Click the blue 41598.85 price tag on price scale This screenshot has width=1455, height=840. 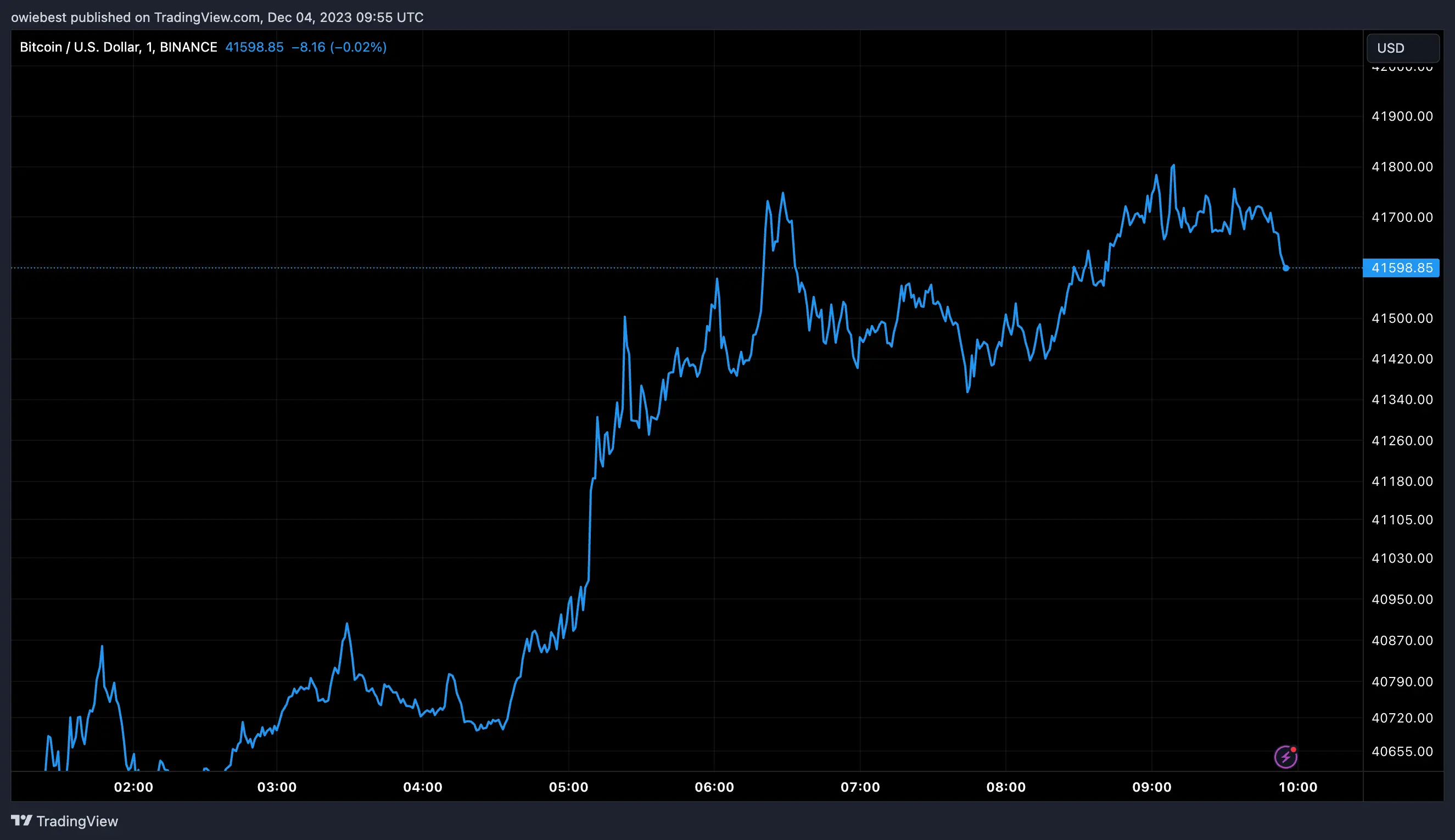(x=1401, y=267)
